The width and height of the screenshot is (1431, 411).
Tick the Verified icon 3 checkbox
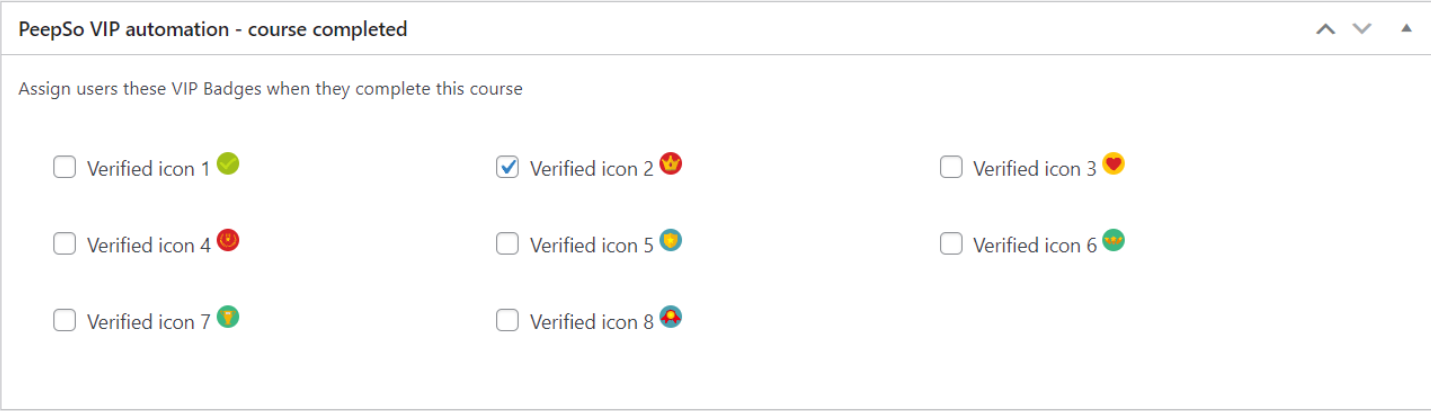coord(951,167)
